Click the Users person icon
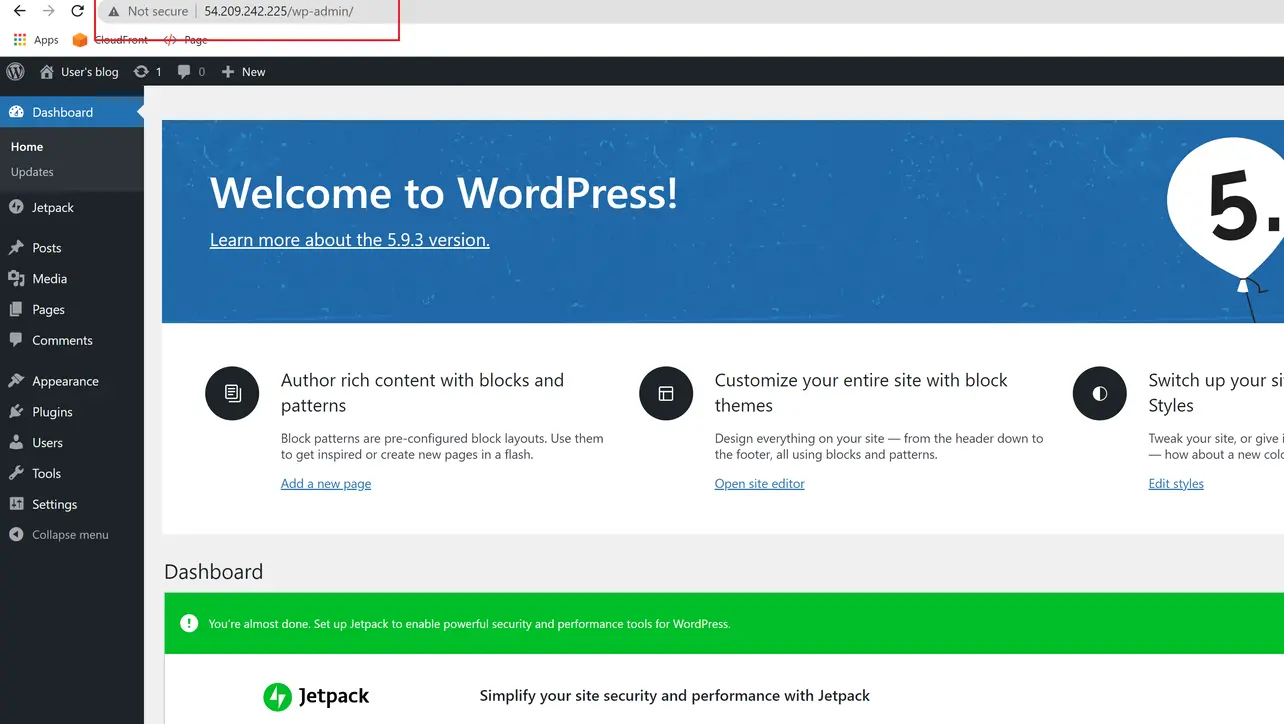The image size is (1284, 724). (x=16, y=442)
